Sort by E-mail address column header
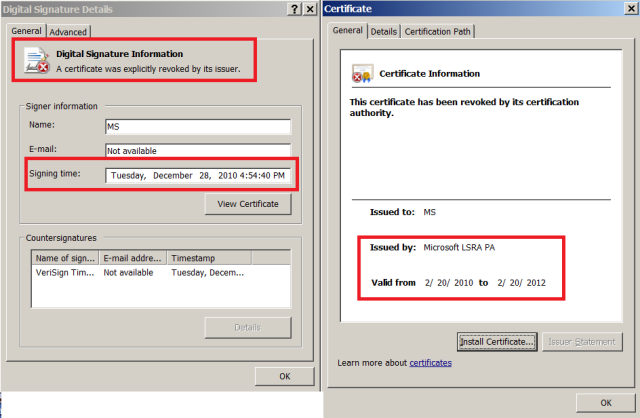640x418 pixels. (132, 257)
